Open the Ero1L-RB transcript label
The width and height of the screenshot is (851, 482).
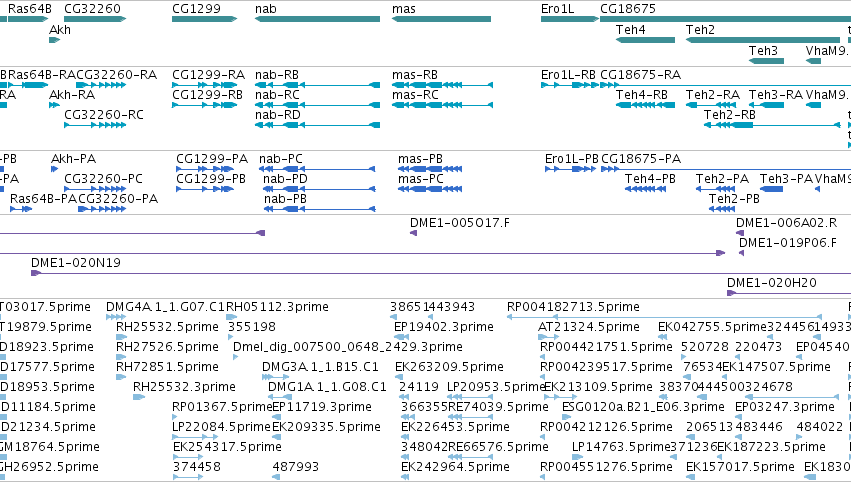click(568, 74)
